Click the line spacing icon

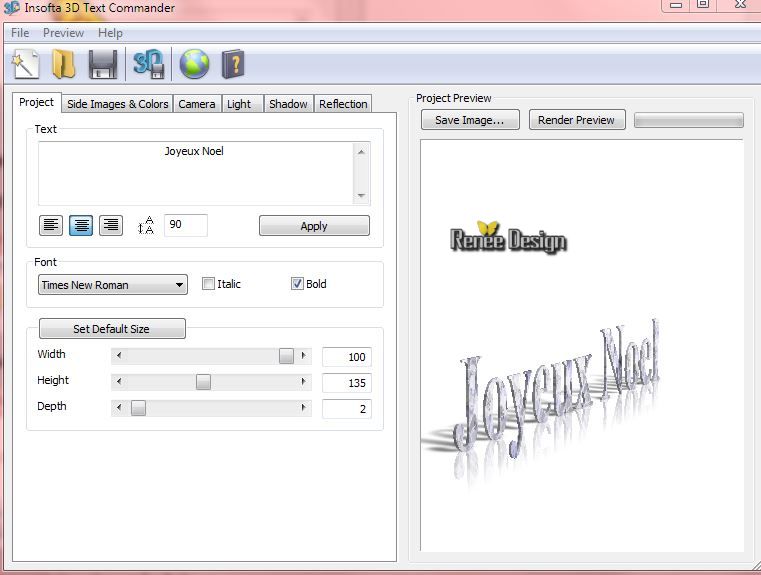146,226
